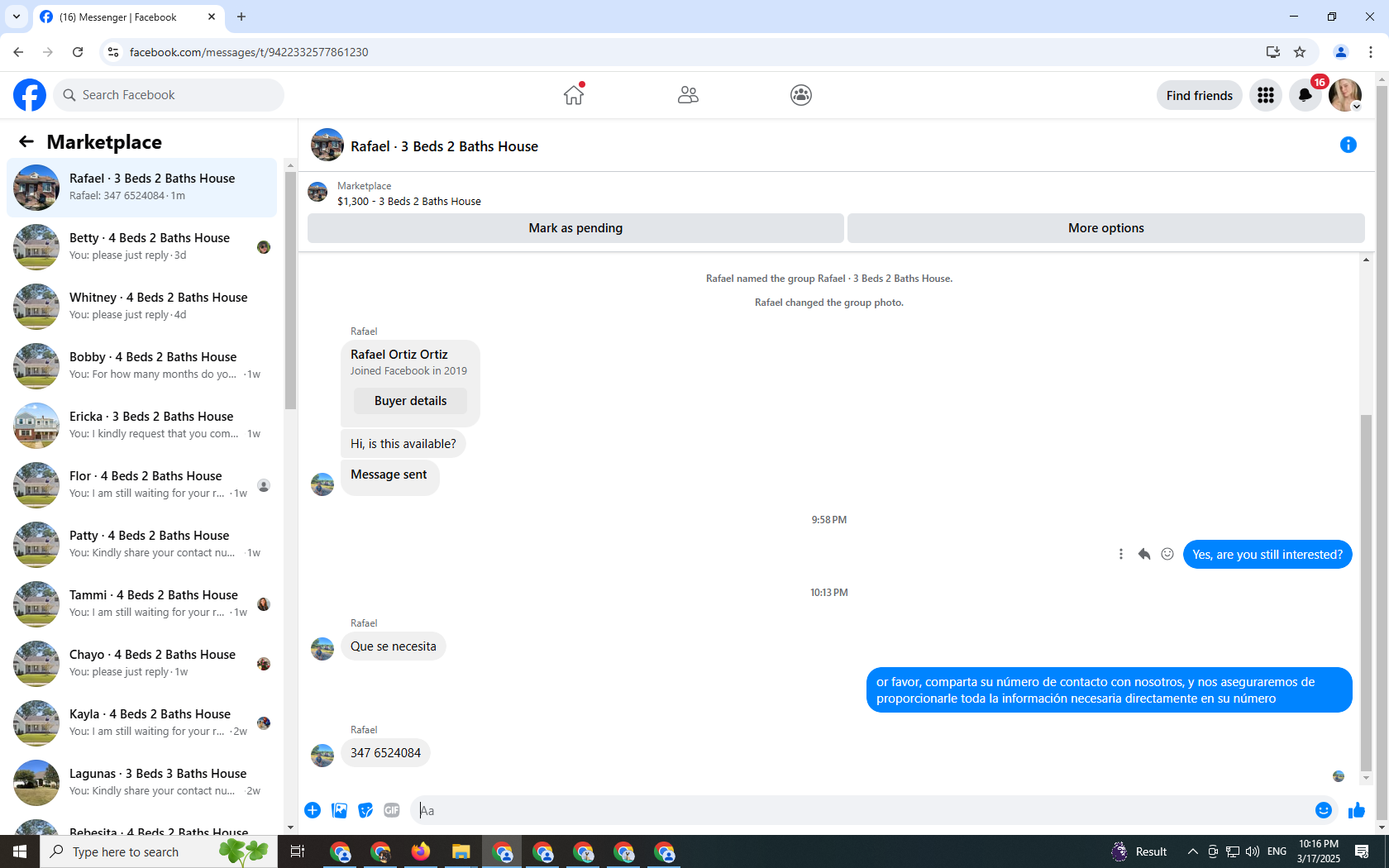Open the Bobby 4 Beds 2 Baths House chat

click(x=142, y=366)
